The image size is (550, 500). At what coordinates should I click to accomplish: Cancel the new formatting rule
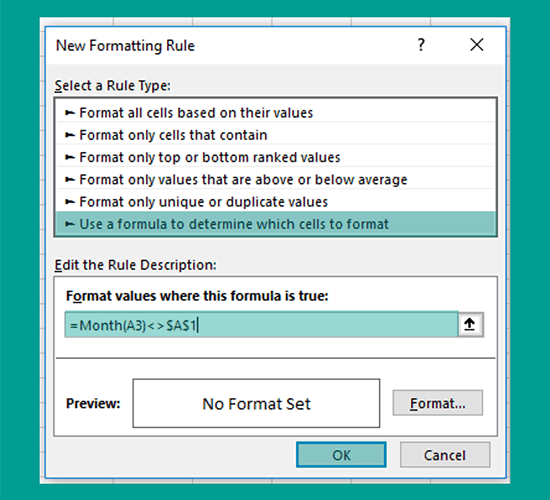click(x=445, y=455)
